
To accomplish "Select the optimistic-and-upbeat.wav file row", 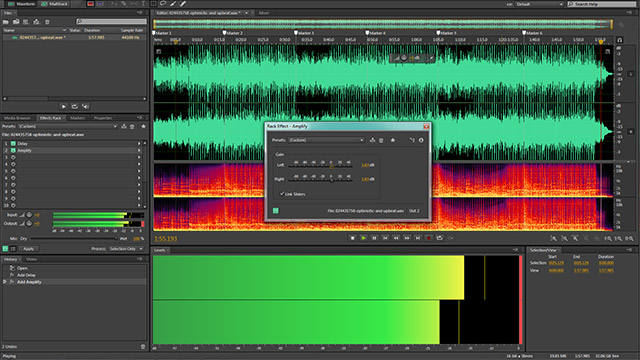I will (x=74, y=38).
